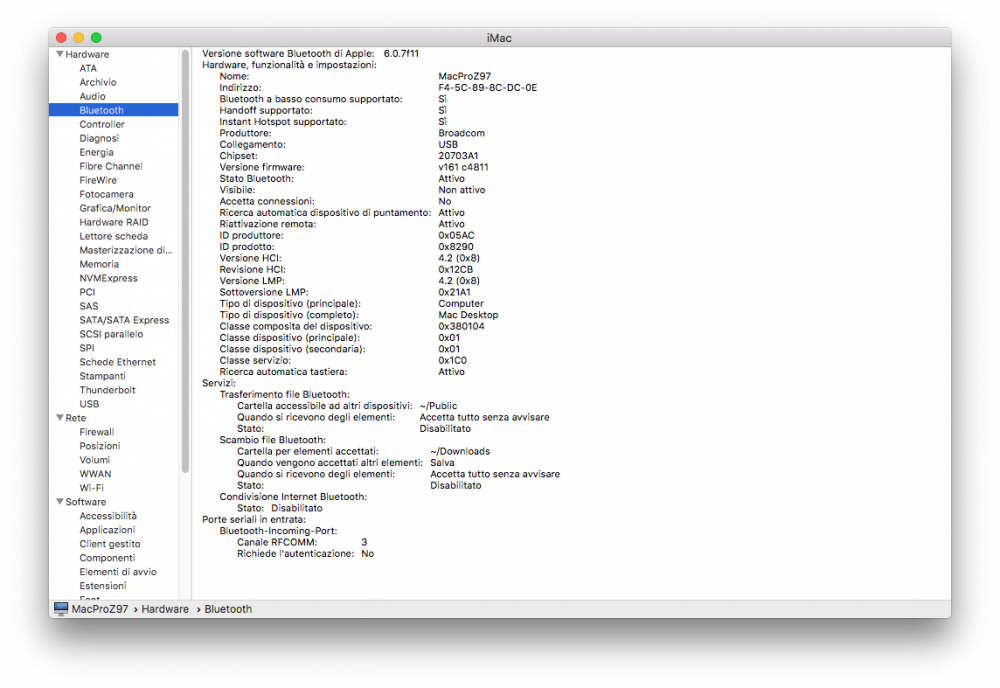The image size is (1000, 688).
Task: Open Schede Ethernet entry
Action: [x=117, y=363]
